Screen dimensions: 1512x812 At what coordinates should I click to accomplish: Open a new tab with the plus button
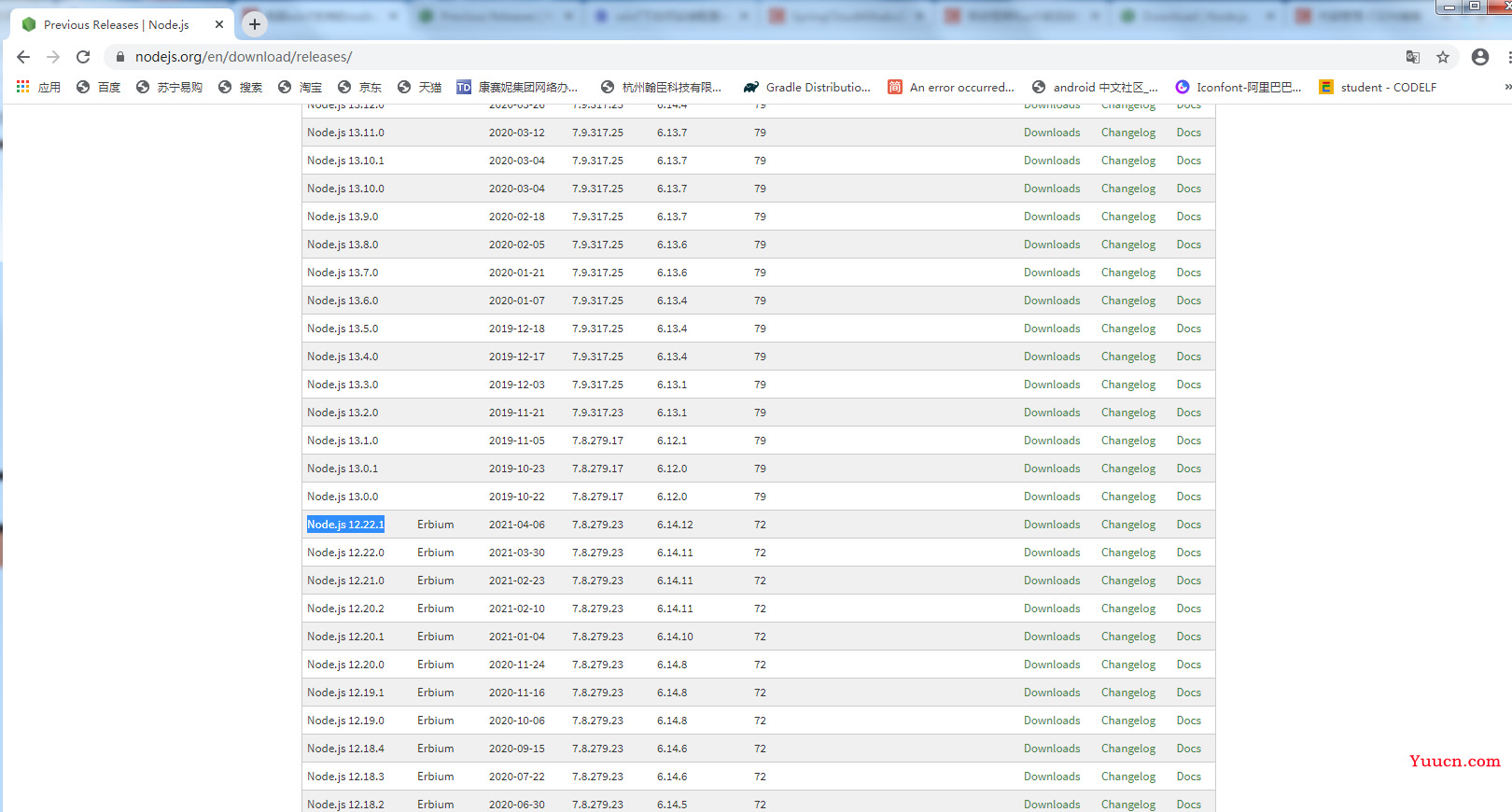pos(254,24)
